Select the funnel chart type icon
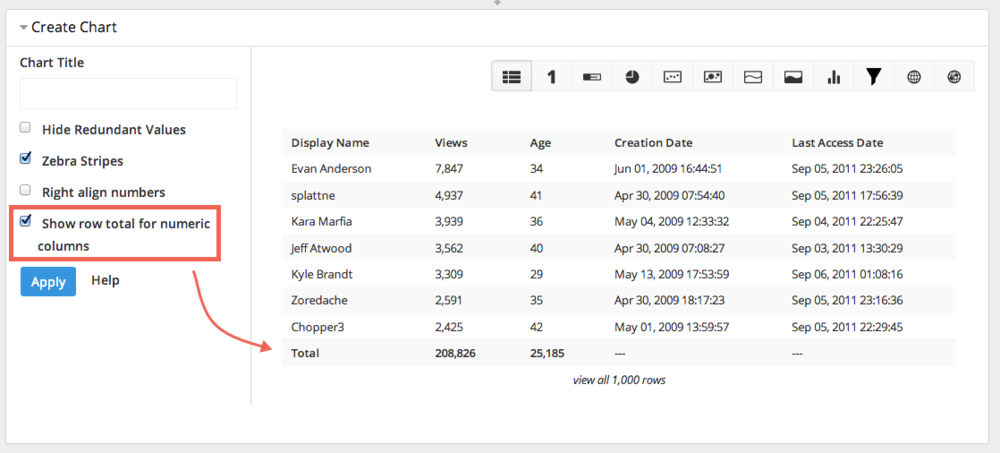 874,77
